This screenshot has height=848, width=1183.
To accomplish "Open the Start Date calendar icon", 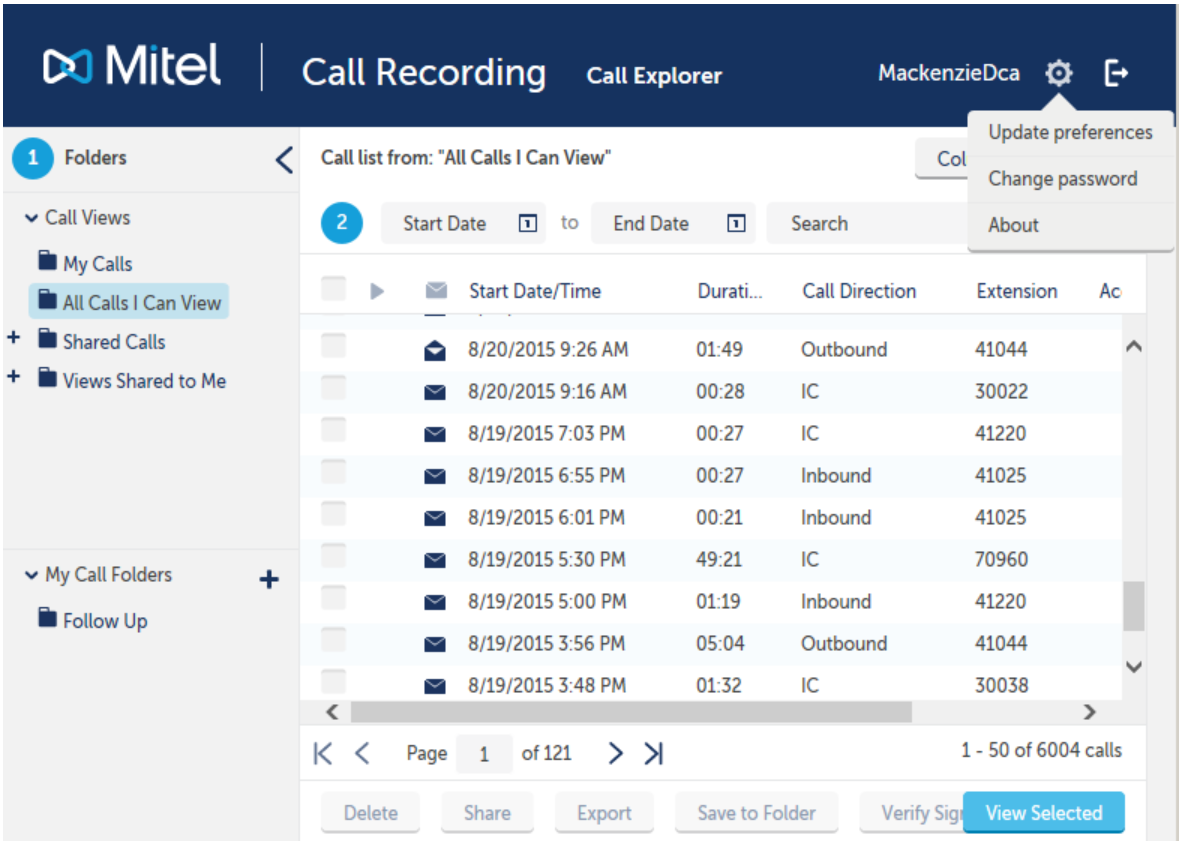I will point(528,223).
